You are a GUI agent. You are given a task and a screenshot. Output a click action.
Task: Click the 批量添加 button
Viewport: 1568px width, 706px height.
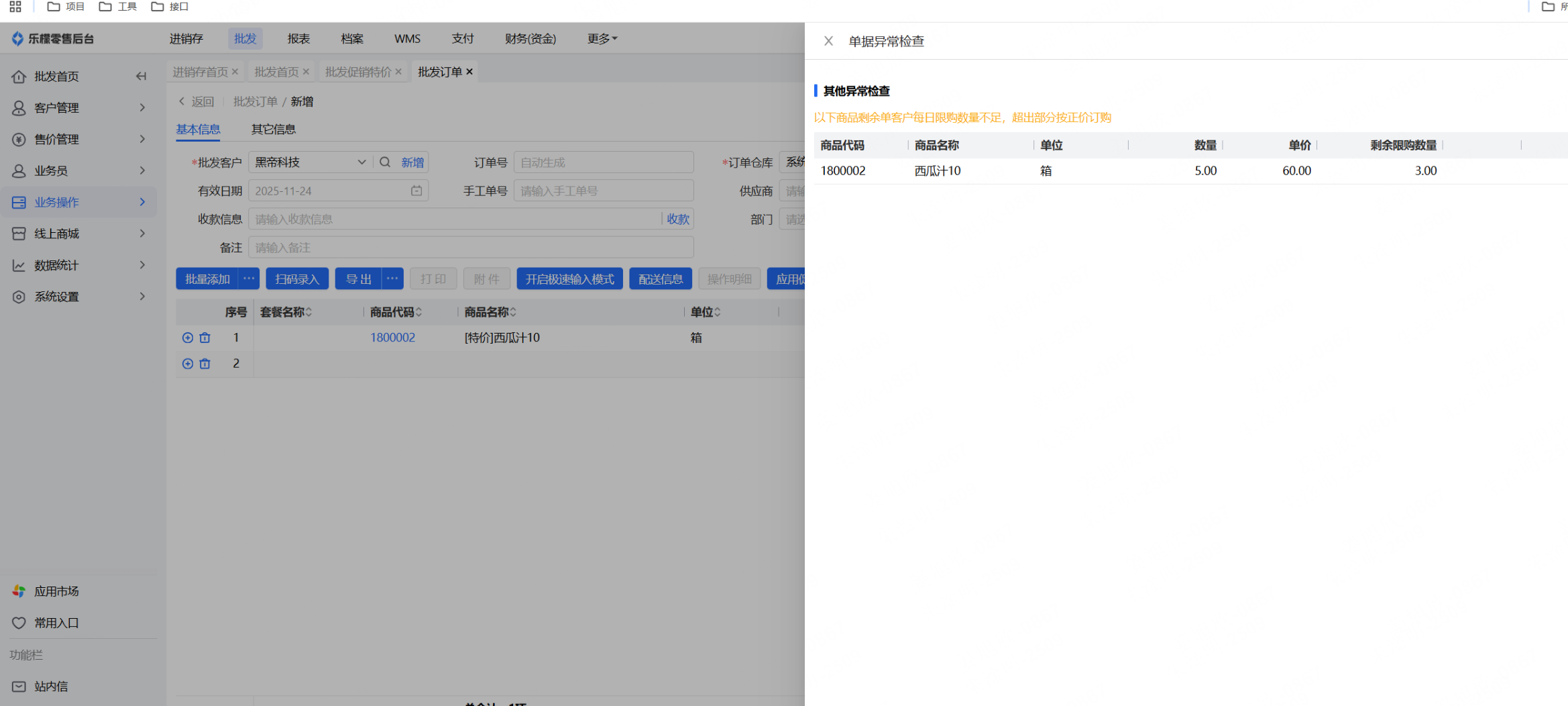pyautogui.click(x=207, y=279)
